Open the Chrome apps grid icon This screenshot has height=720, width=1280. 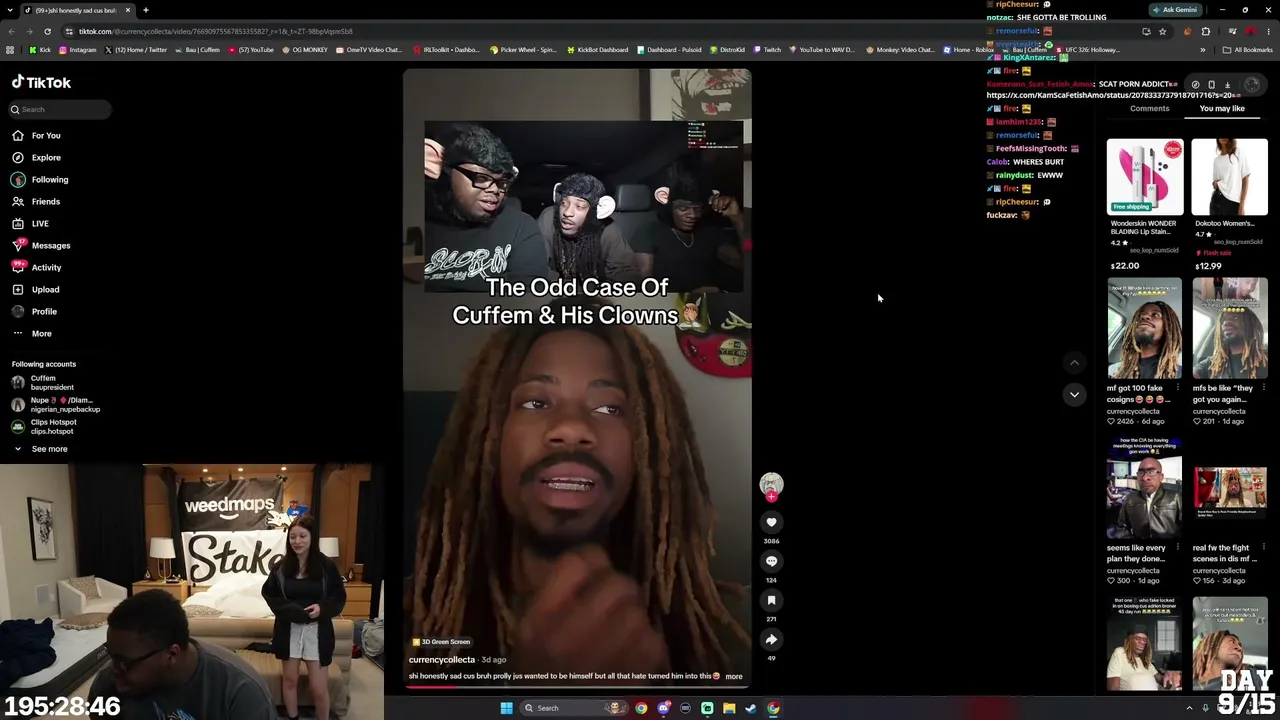tap(10, 50)
